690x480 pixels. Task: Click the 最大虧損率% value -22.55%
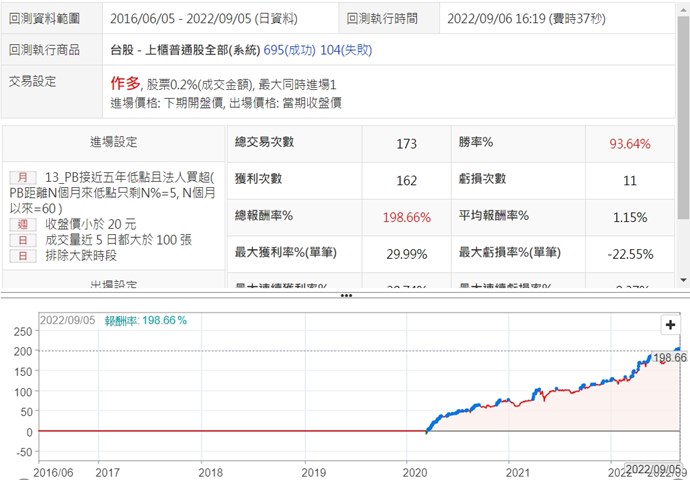tap(630, 254)
